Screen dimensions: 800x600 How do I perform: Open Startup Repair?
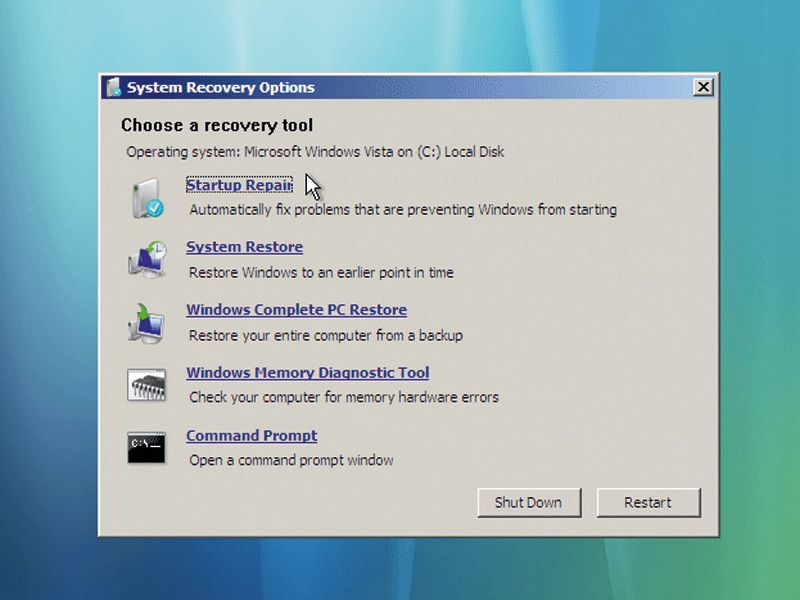point(239,185)
